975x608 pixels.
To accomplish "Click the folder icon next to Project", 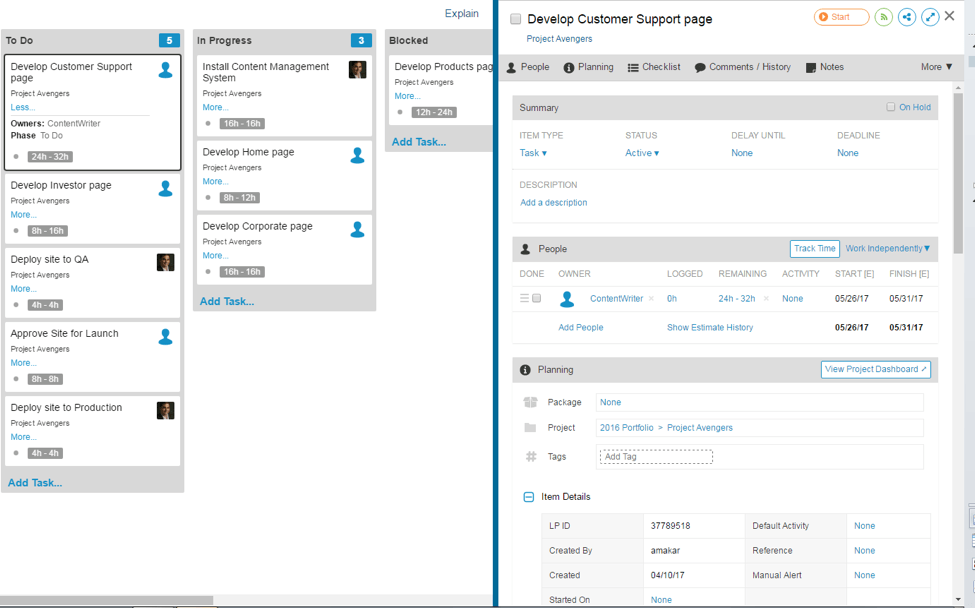I will pos(530,428).
